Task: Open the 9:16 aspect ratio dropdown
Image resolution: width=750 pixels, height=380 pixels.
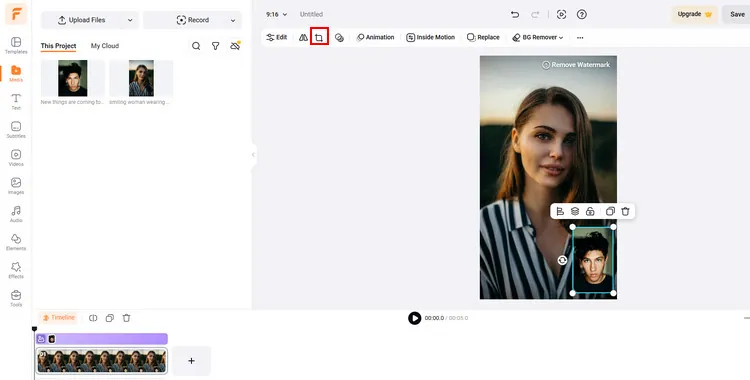Action: click(x=276, y=14)
